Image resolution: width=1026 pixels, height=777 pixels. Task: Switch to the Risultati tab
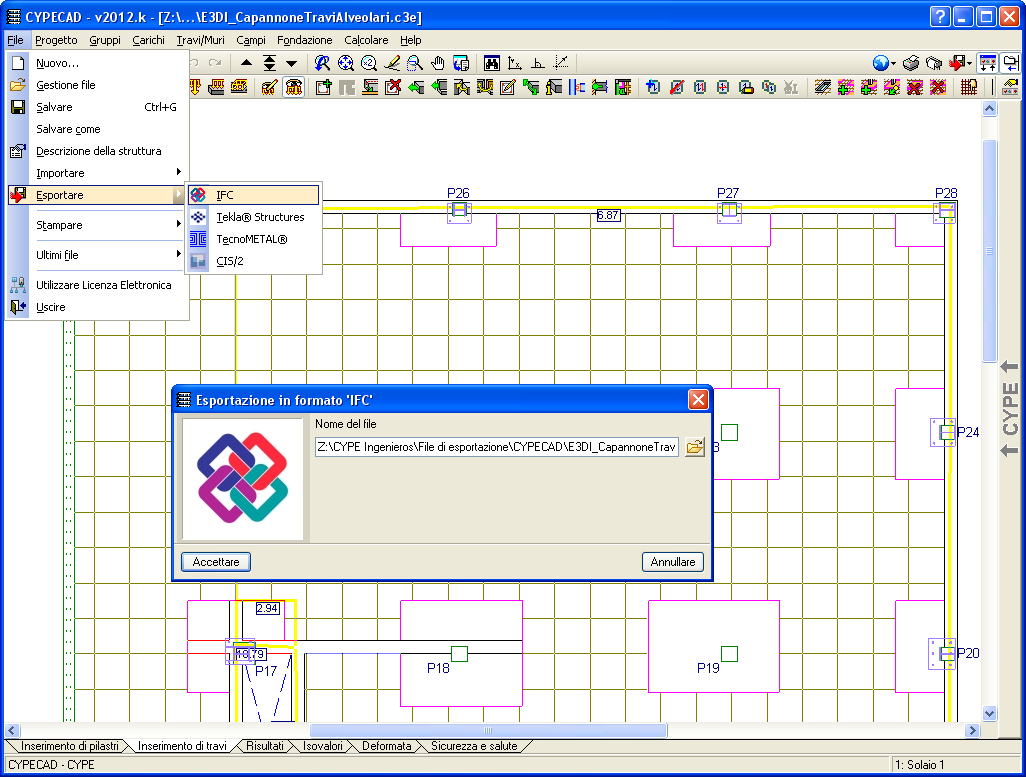pos(265,746)
